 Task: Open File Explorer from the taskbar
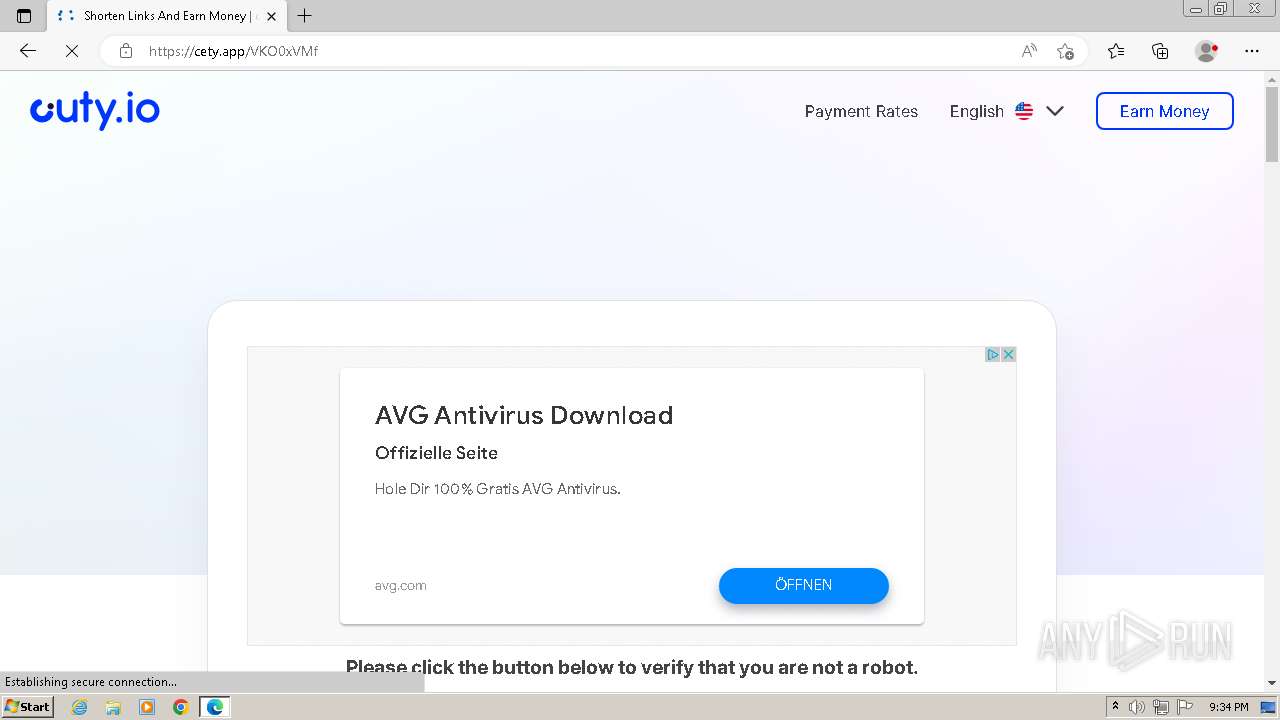pos(113,707)
